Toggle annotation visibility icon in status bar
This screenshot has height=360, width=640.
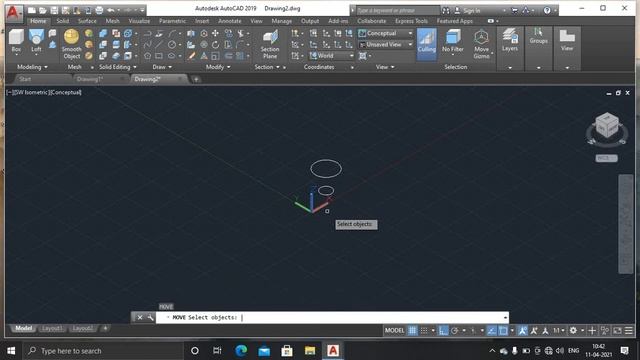point(522,331)
